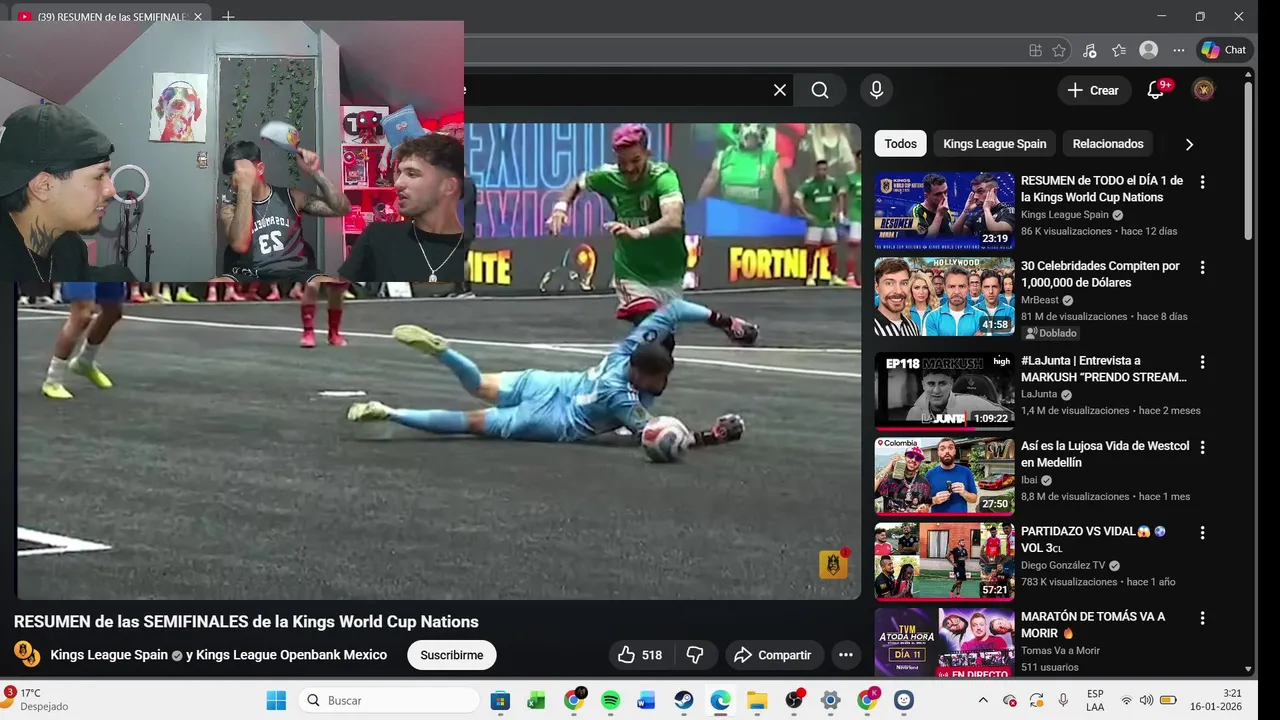Close the RESUMEN de las SEMIFINALES tab

(x=198, y=17)
